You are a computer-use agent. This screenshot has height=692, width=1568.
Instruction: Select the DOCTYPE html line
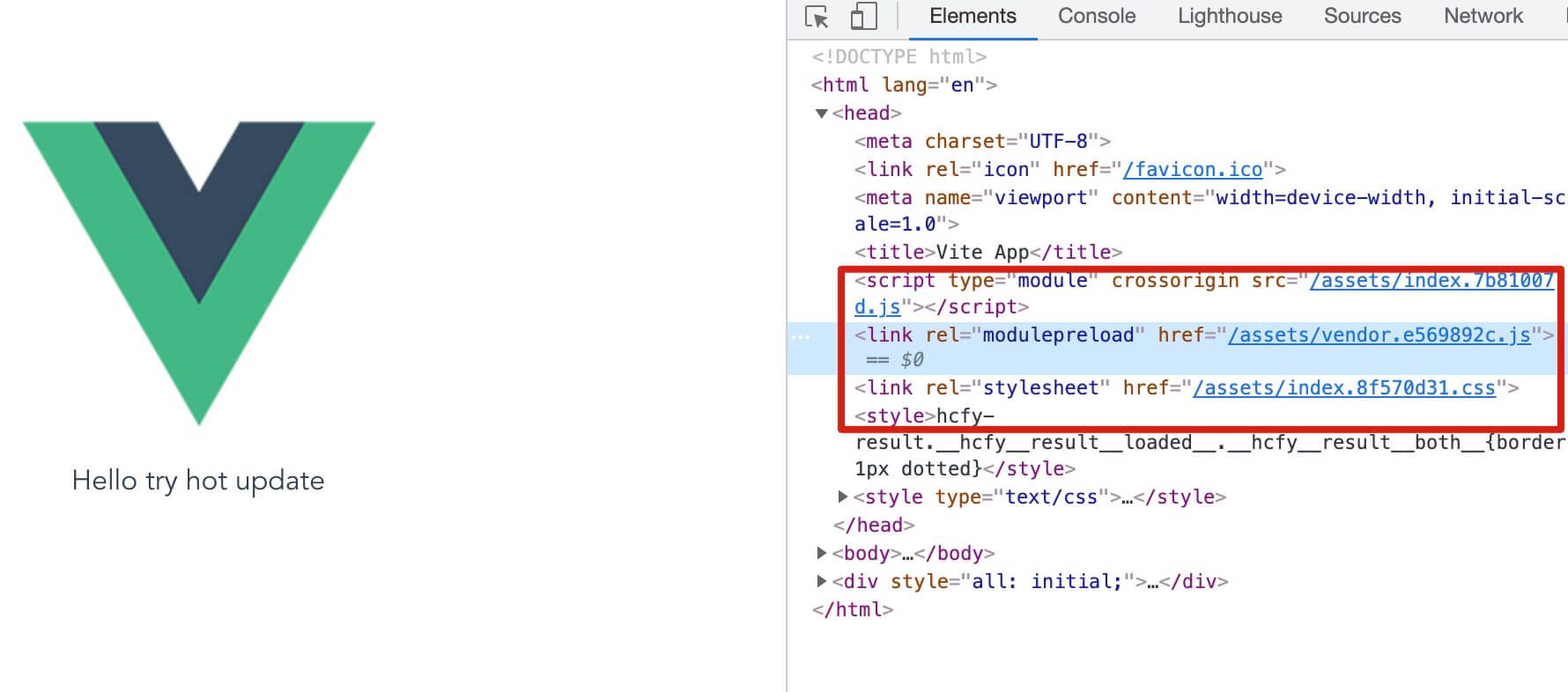(x=899, y=57)
